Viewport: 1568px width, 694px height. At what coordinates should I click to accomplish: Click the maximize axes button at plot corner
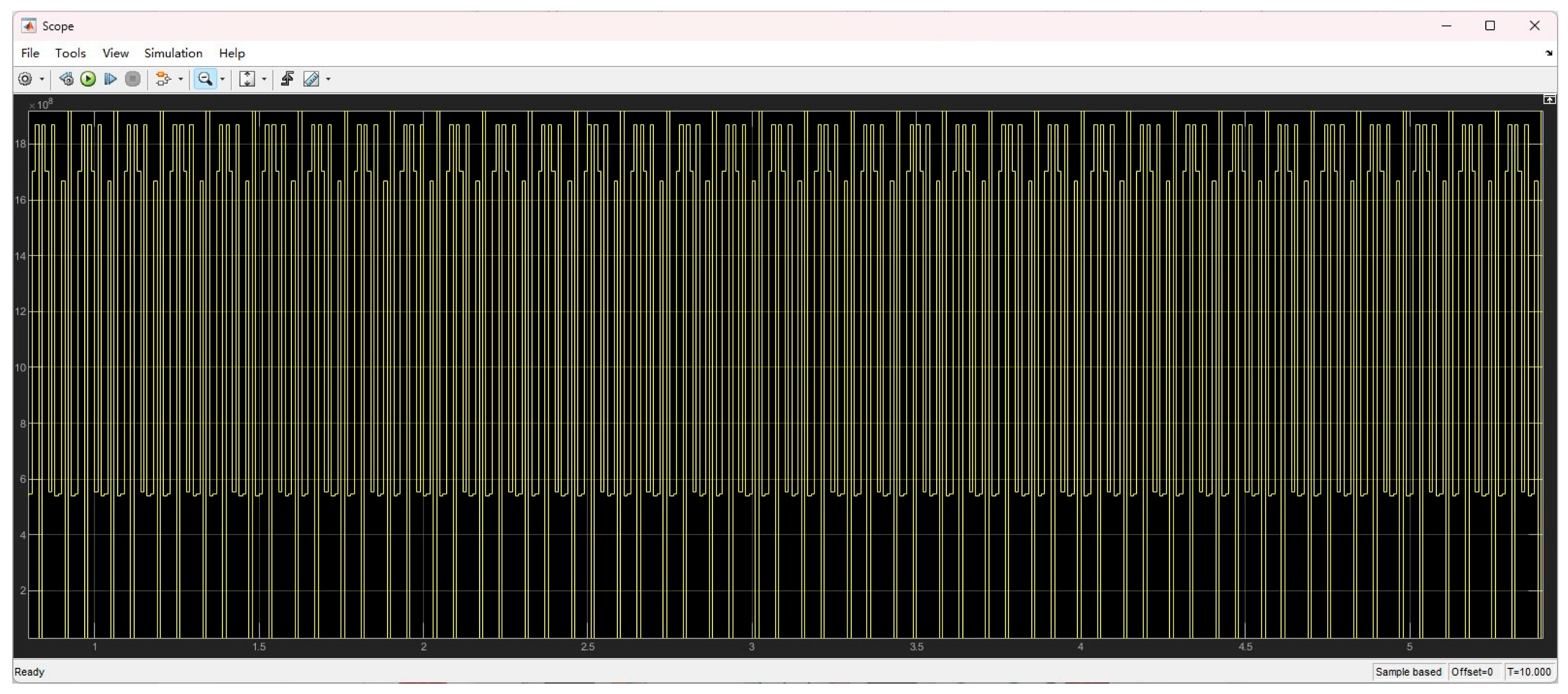pyautogui.click(x=1549, y=99)
